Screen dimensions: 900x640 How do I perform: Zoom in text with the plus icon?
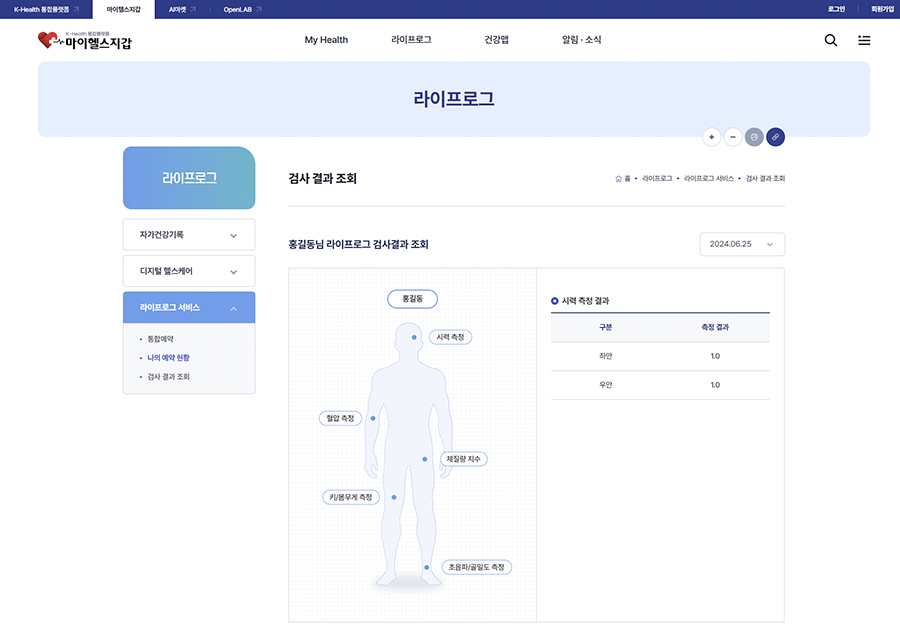point(711,137)
